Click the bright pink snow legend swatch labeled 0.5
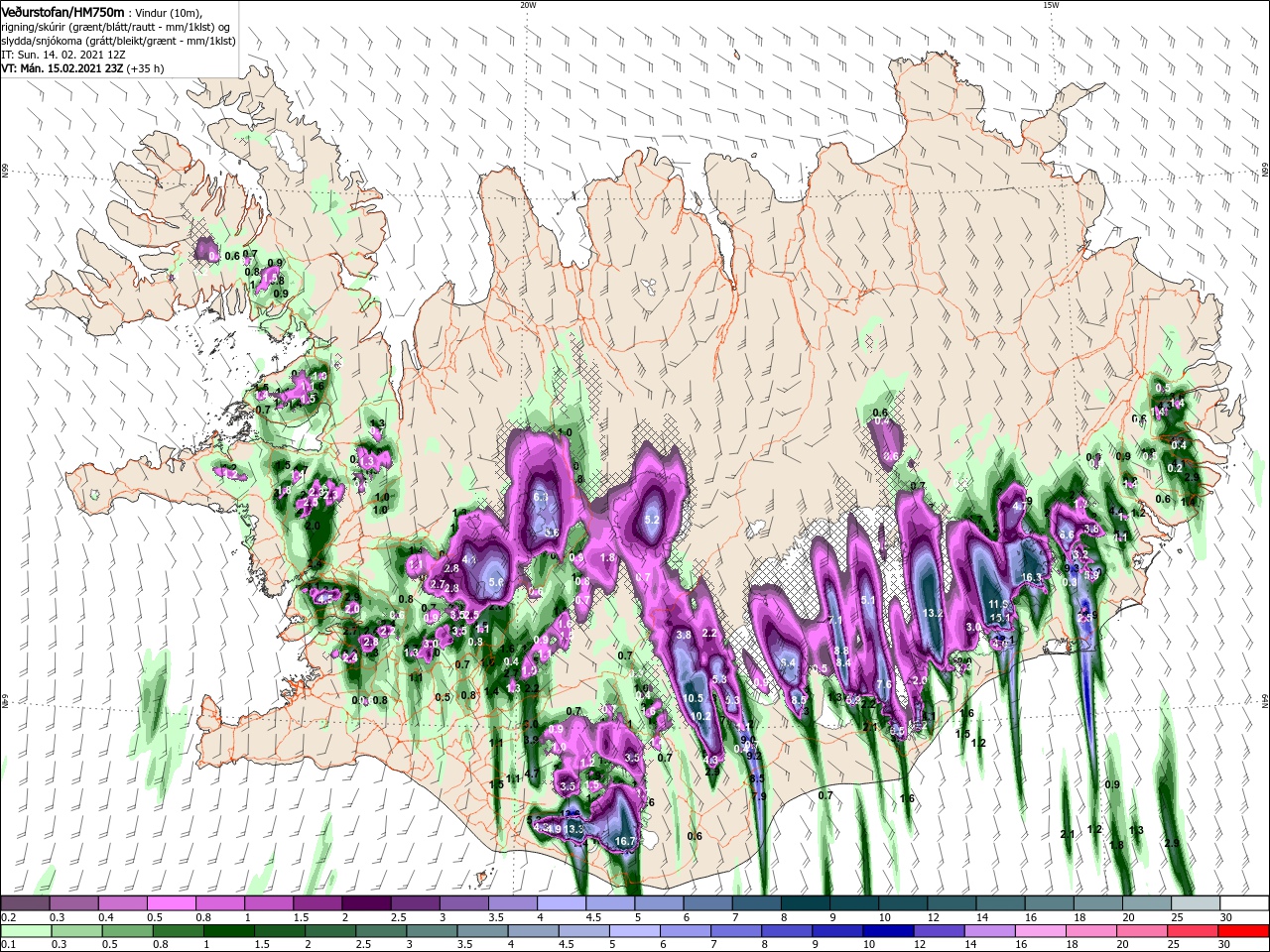This screenshot has height=952, width=1270. (x=171, y=903)
